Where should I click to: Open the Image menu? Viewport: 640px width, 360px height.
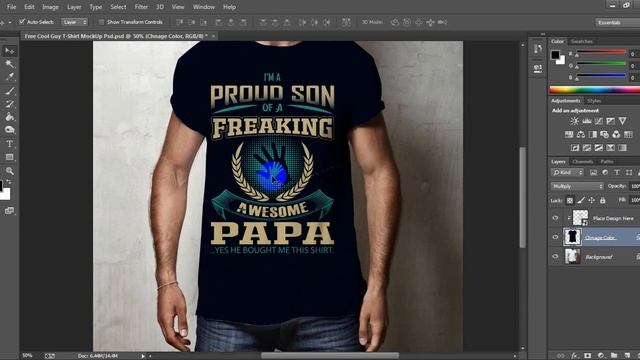[x=50, y=7]
